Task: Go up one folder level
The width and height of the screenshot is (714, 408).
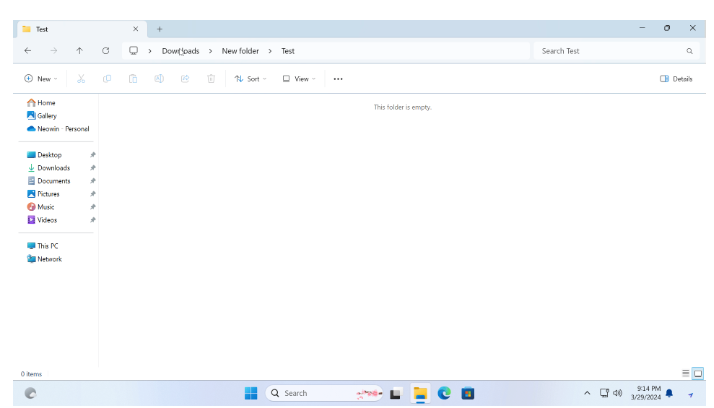Action: pyautogui.click(x=80, y=51)
